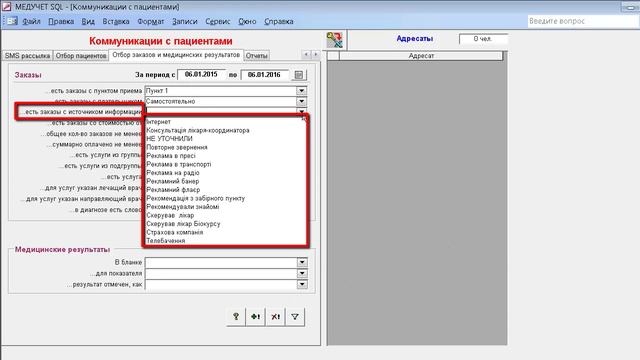Image resolution: width=640 pixels, height=360 pixels.
Task: Open the Правка menu
Action: tap(61, 21)
